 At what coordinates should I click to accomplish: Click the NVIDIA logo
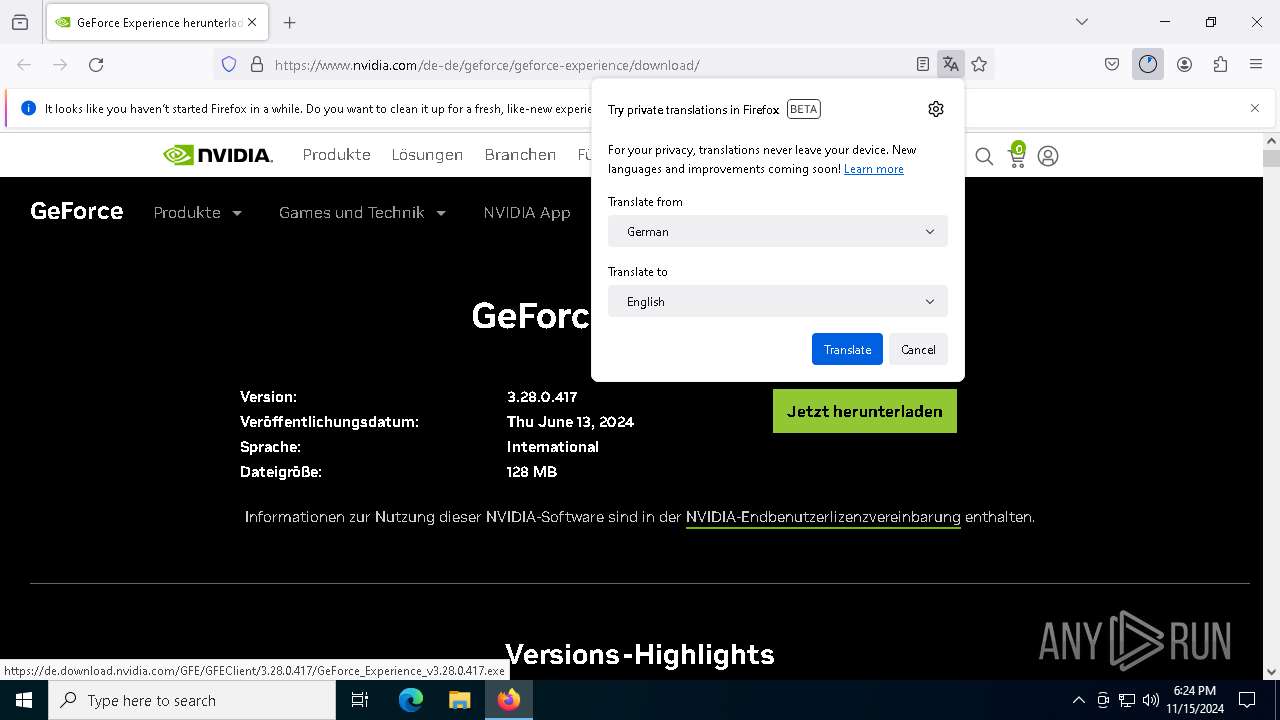(x=218, y=155)
